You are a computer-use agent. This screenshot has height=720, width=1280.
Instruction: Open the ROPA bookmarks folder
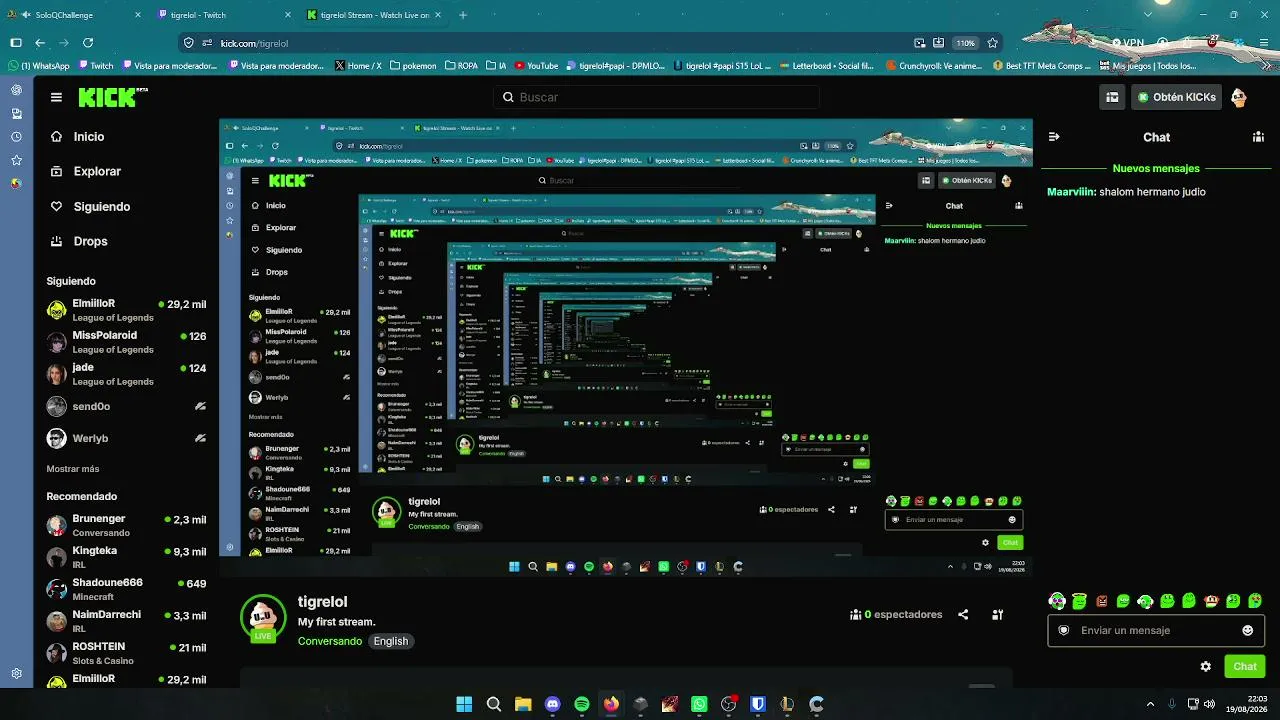tap(463, 66)
